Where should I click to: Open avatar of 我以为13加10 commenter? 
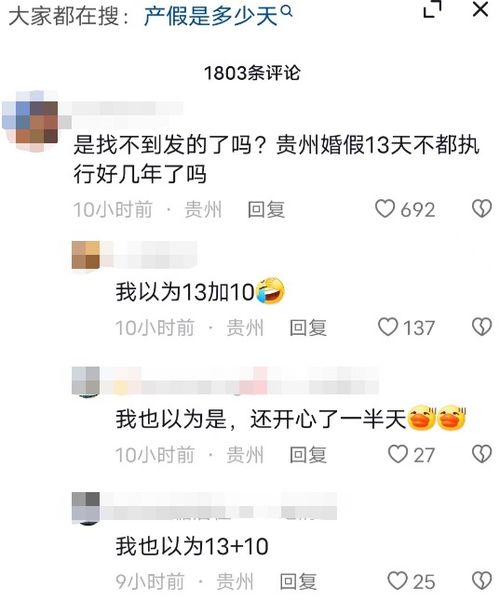click(x=86, y=255)
